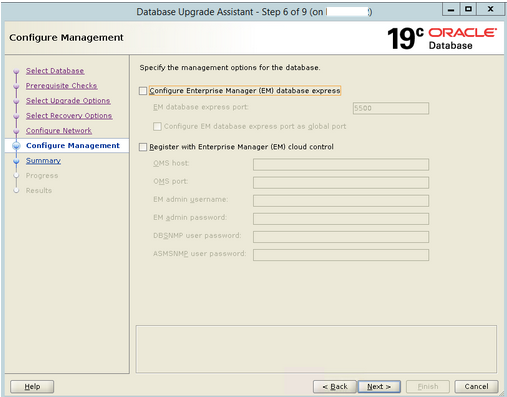Click the Finish button
Screen dimensions: 507x397
pyautogui.click(x=428, y=387)
